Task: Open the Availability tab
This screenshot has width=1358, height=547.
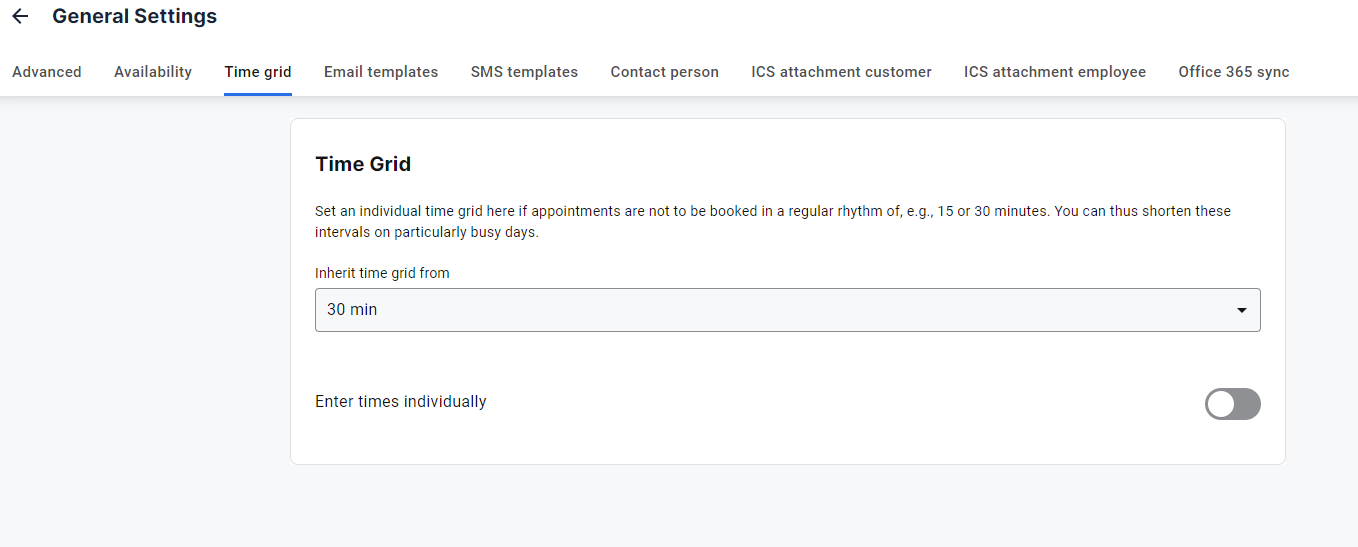Action: coord(153,72)
